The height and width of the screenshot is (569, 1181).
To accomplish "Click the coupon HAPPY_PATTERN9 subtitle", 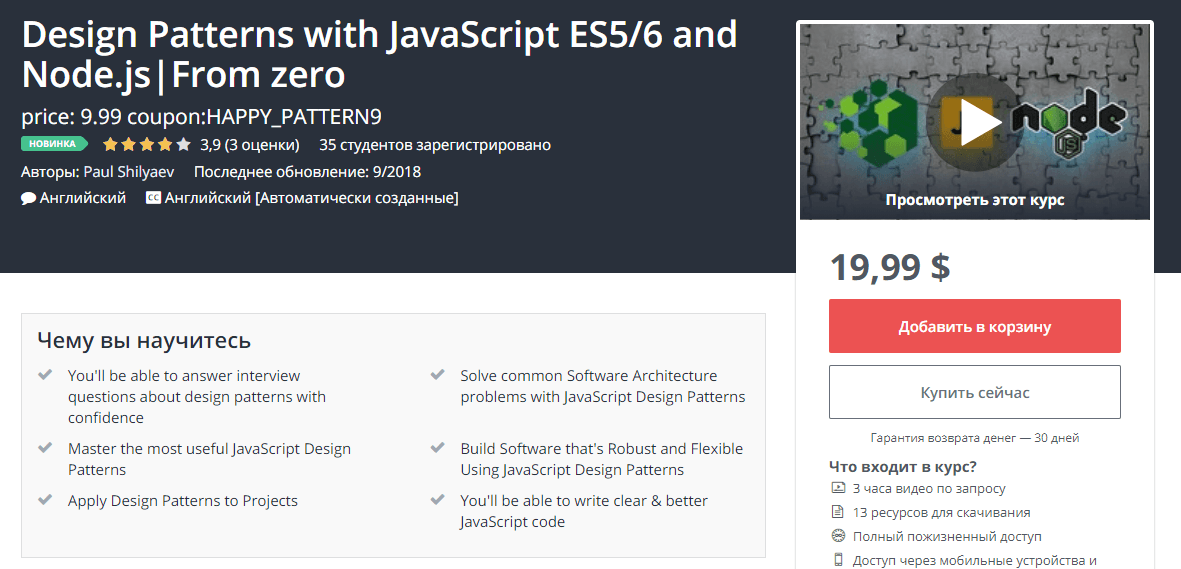I will point(202,117).
